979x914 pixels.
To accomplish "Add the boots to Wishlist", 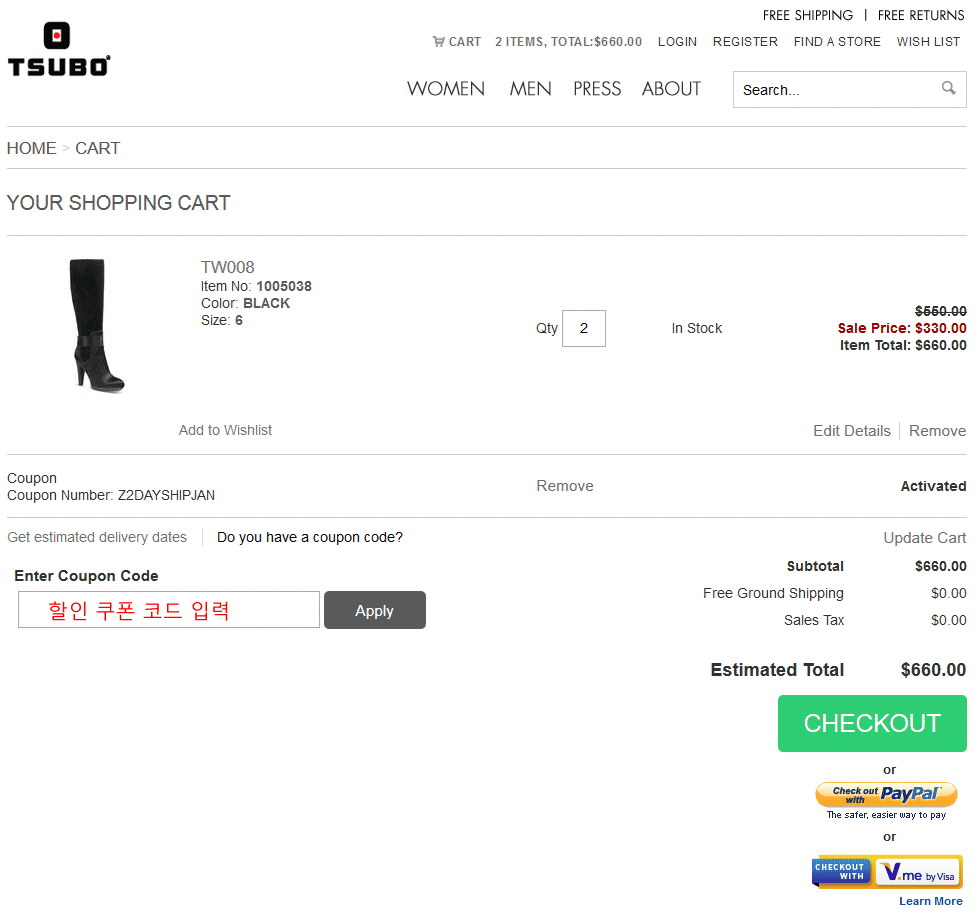I will [225, 430].
